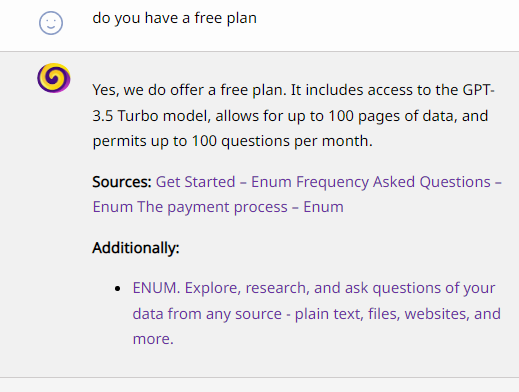Select the user message "do you have a free plan"
Image resolution: width=519 pixels, height=392 pixels.
175,18
